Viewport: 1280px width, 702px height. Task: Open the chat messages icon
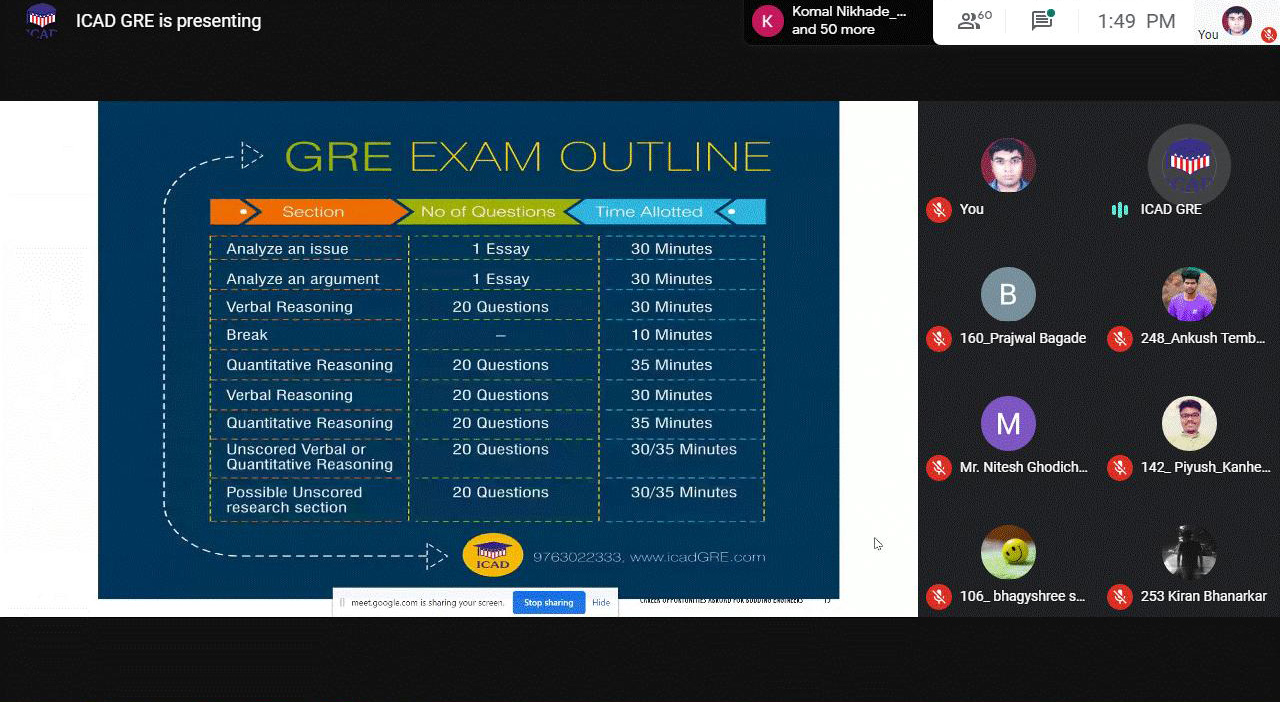[1043, 21]
